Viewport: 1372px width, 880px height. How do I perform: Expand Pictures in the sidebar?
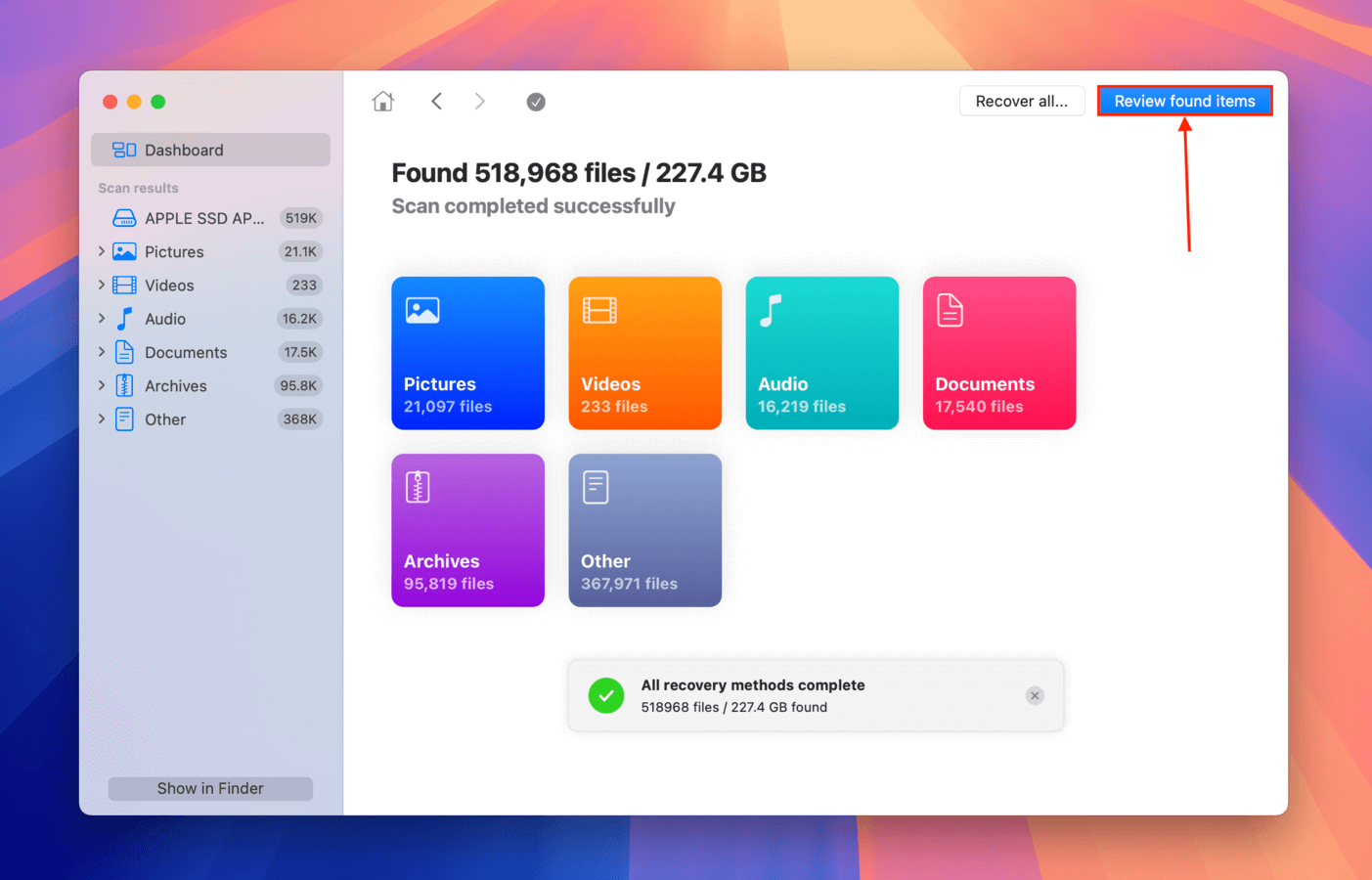(x=102, y=251)
